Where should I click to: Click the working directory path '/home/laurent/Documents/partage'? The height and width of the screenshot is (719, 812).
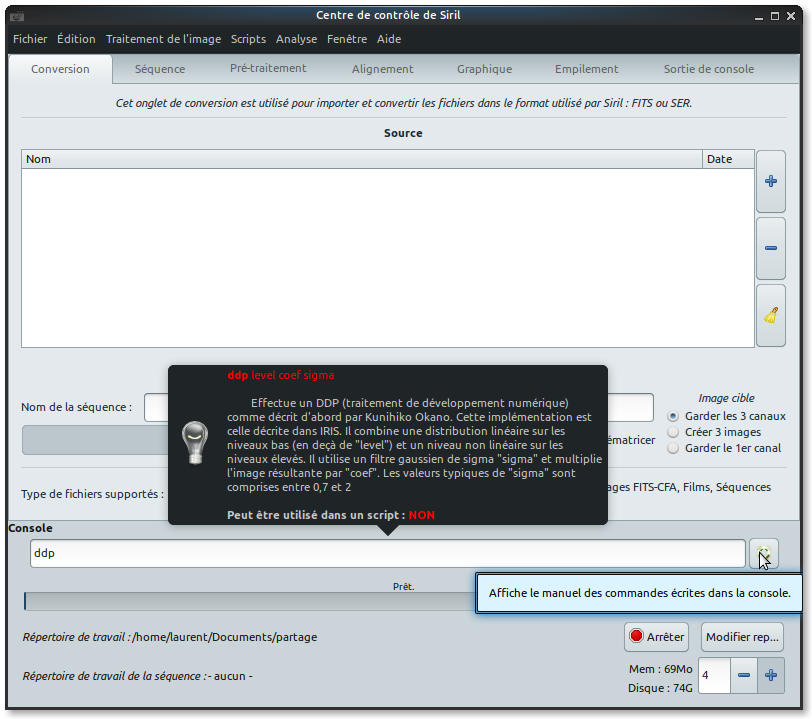click(x=224, y=637)
